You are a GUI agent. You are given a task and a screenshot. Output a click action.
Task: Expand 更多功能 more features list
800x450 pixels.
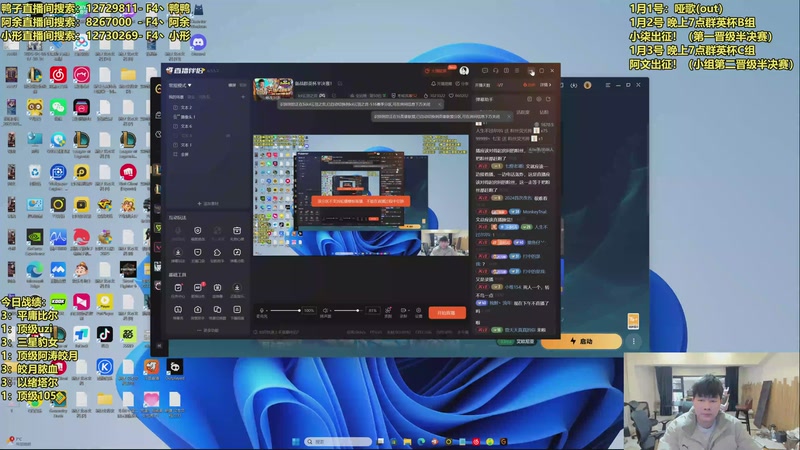click(x=208, y=330)
